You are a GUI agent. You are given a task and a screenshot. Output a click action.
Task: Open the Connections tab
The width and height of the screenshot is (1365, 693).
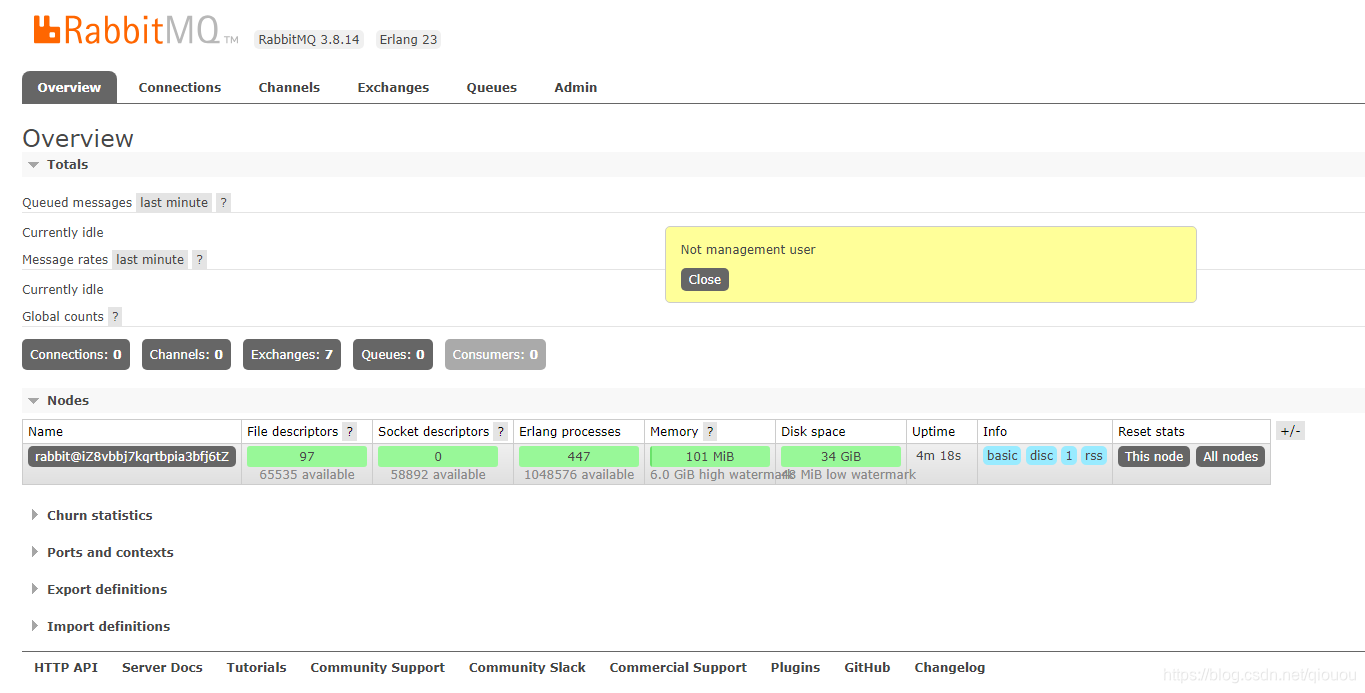click(180, 87)
